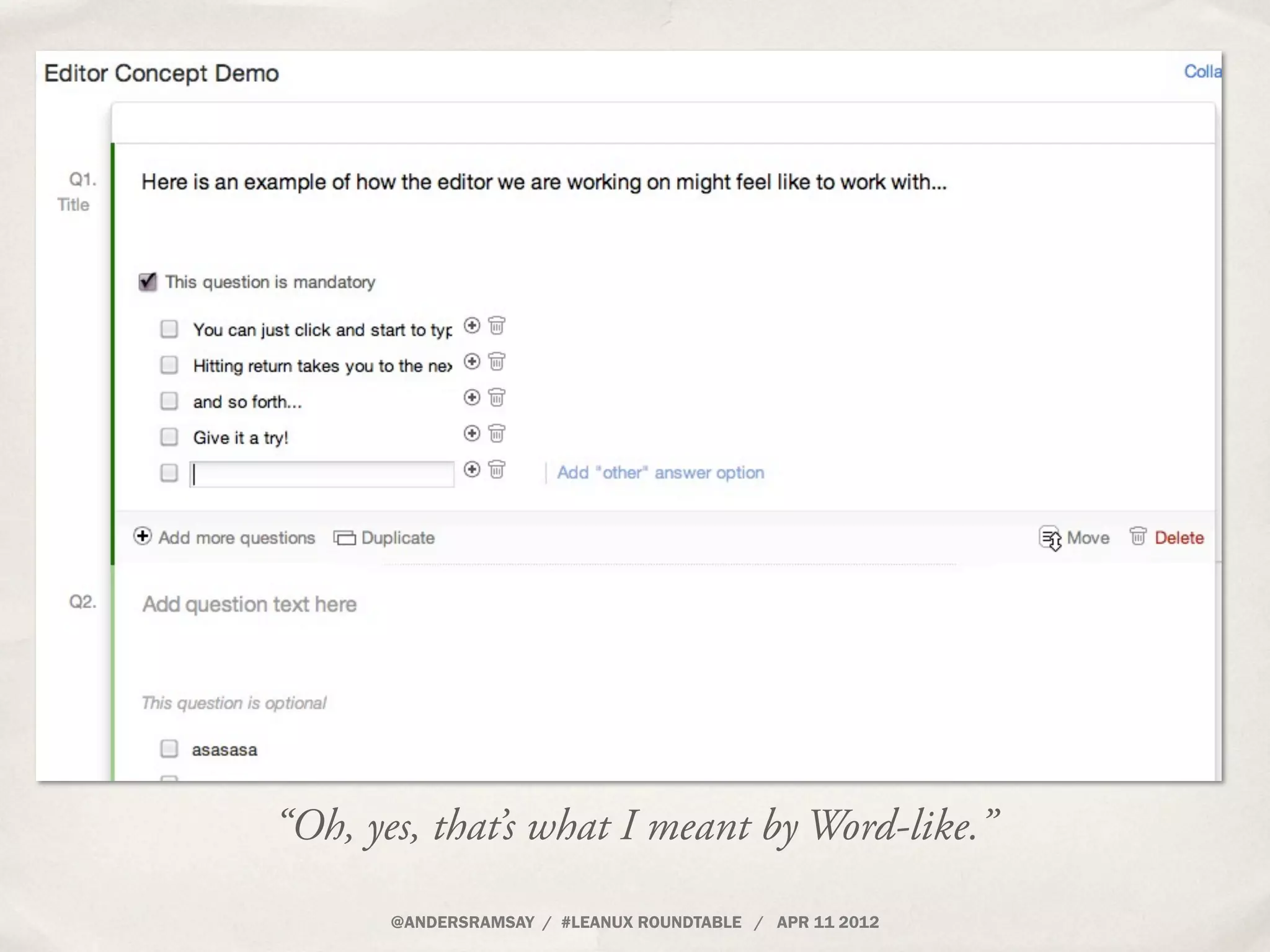
Task: Click plus icon beside 'Hitting return' answer
Action: pyautogui.click(x=472, y=361)
